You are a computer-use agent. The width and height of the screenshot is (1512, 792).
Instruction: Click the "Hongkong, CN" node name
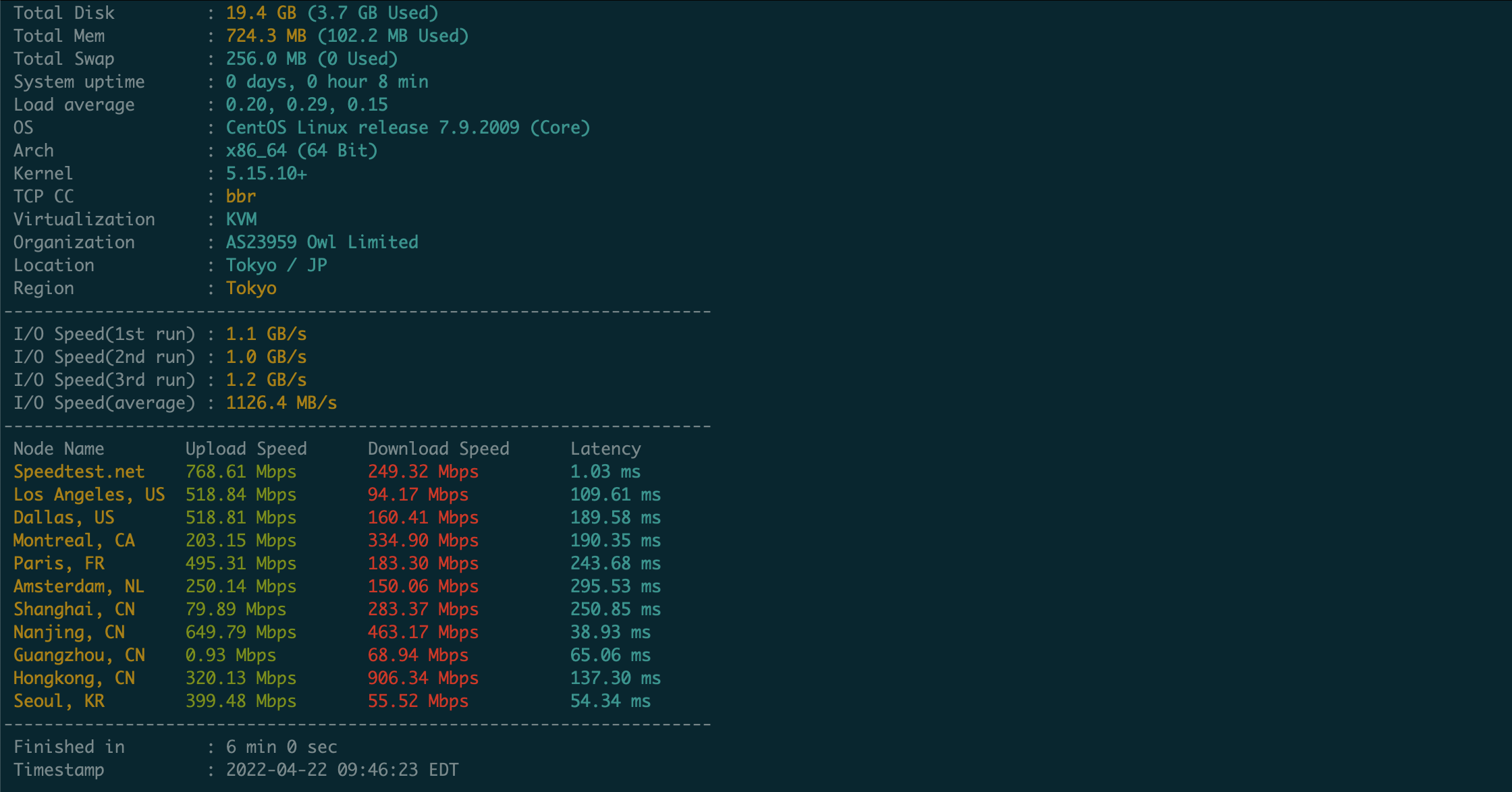click(x=74, y=678)
